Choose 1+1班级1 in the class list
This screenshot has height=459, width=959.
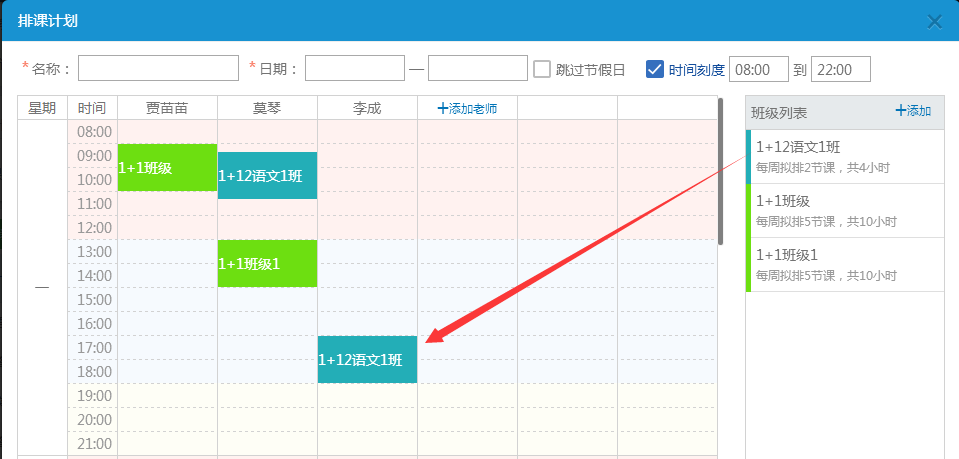(x=845, y=264)
